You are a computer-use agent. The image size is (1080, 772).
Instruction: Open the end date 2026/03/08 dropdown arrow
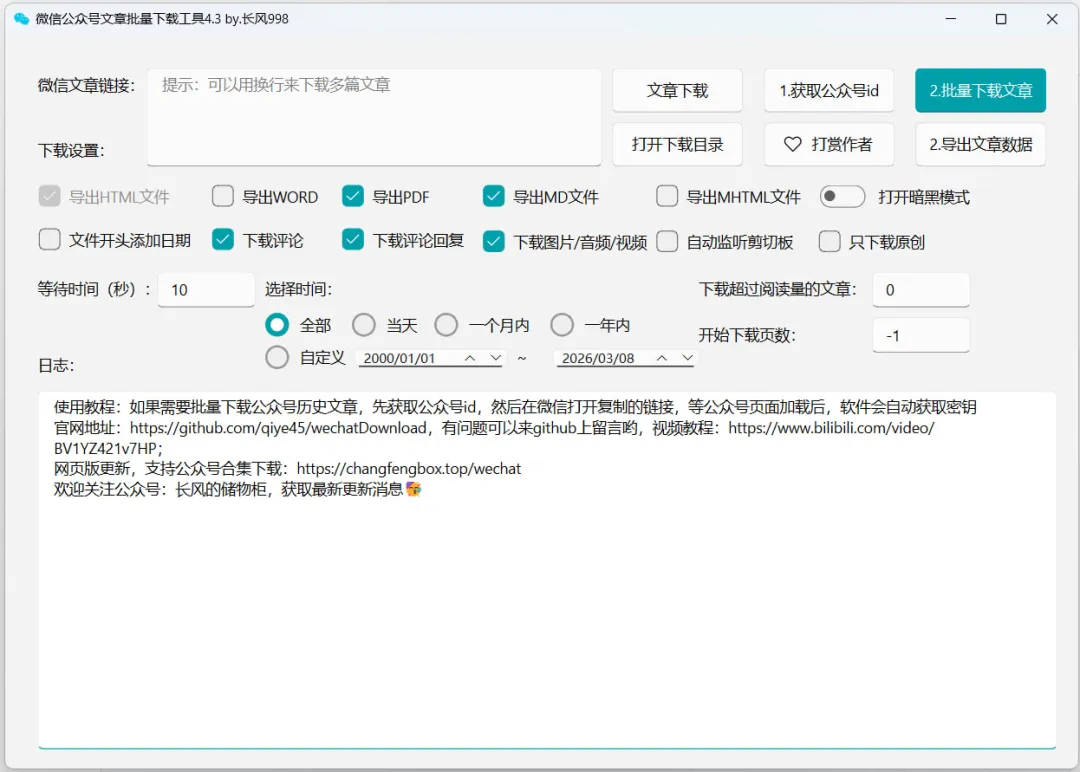687,358
